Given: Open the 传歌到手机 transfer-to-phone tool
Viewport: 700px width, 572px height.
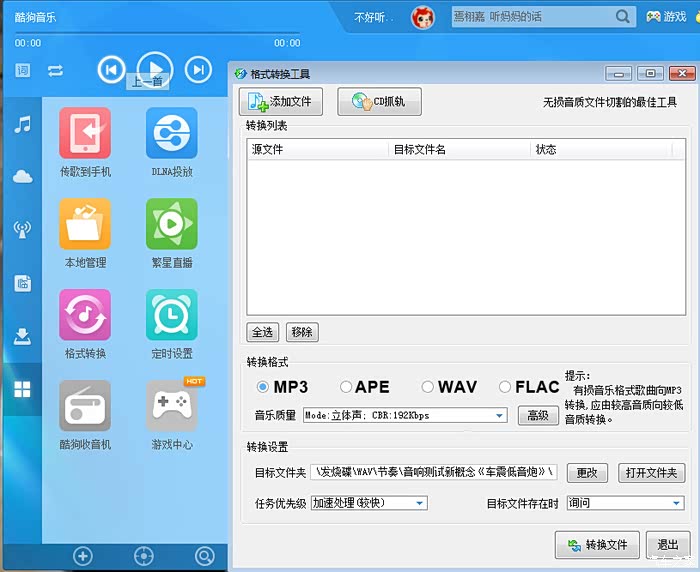Looking at the screenshot, I should 85,133.
